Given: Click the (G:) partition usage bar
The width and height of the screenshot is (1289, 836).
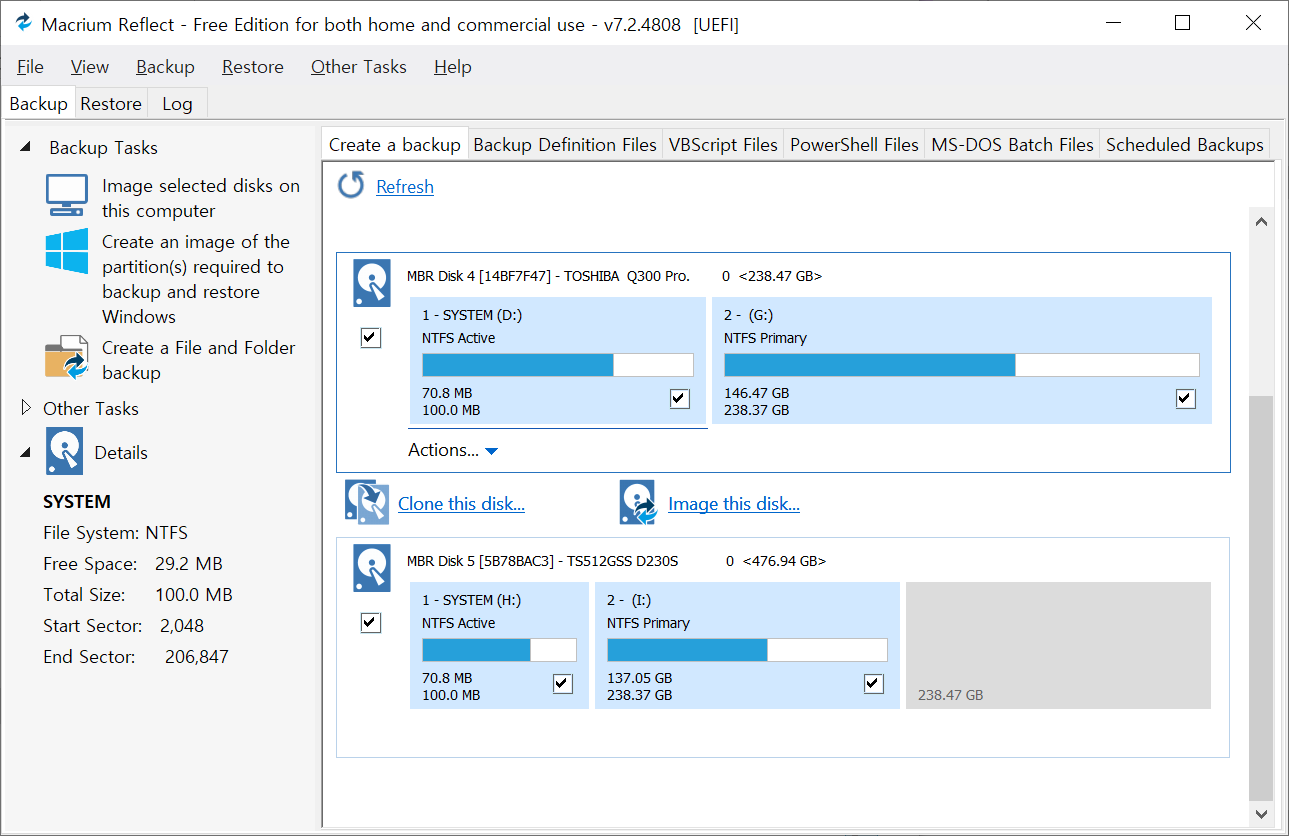Looking at the screenshot, I should (x=961, y=365).
